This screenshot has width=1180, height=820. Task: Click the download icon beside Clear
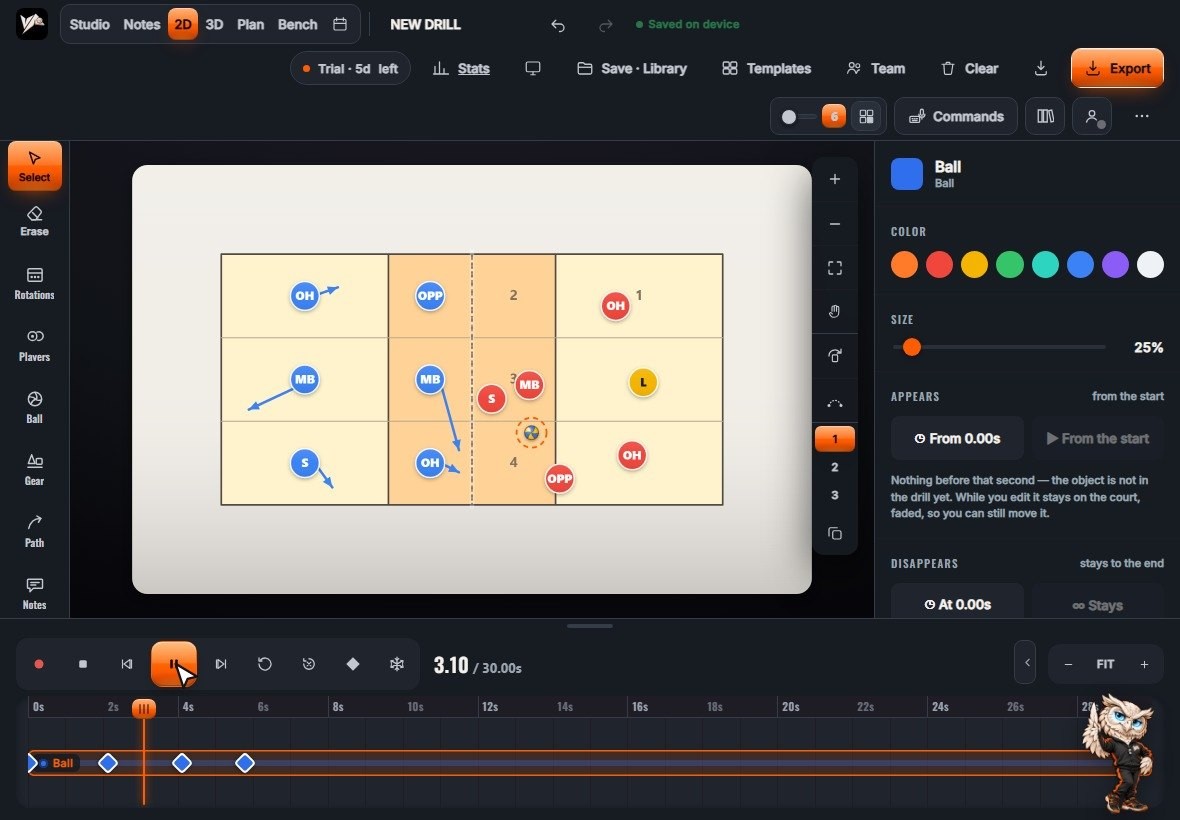[x=1041, y=68]
